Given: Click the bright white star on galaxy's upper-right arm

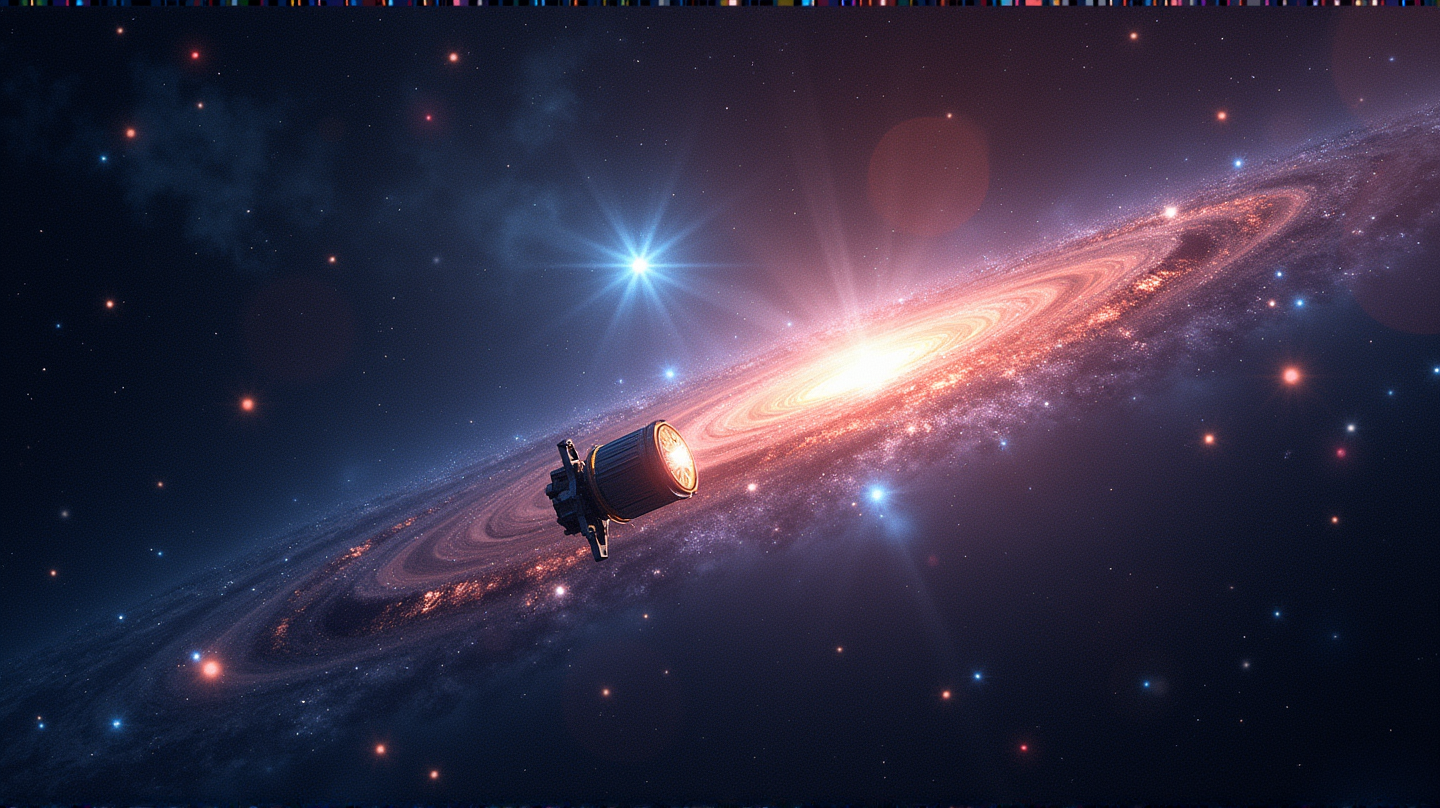Looking at the screenshot, I should [1168, 212].
